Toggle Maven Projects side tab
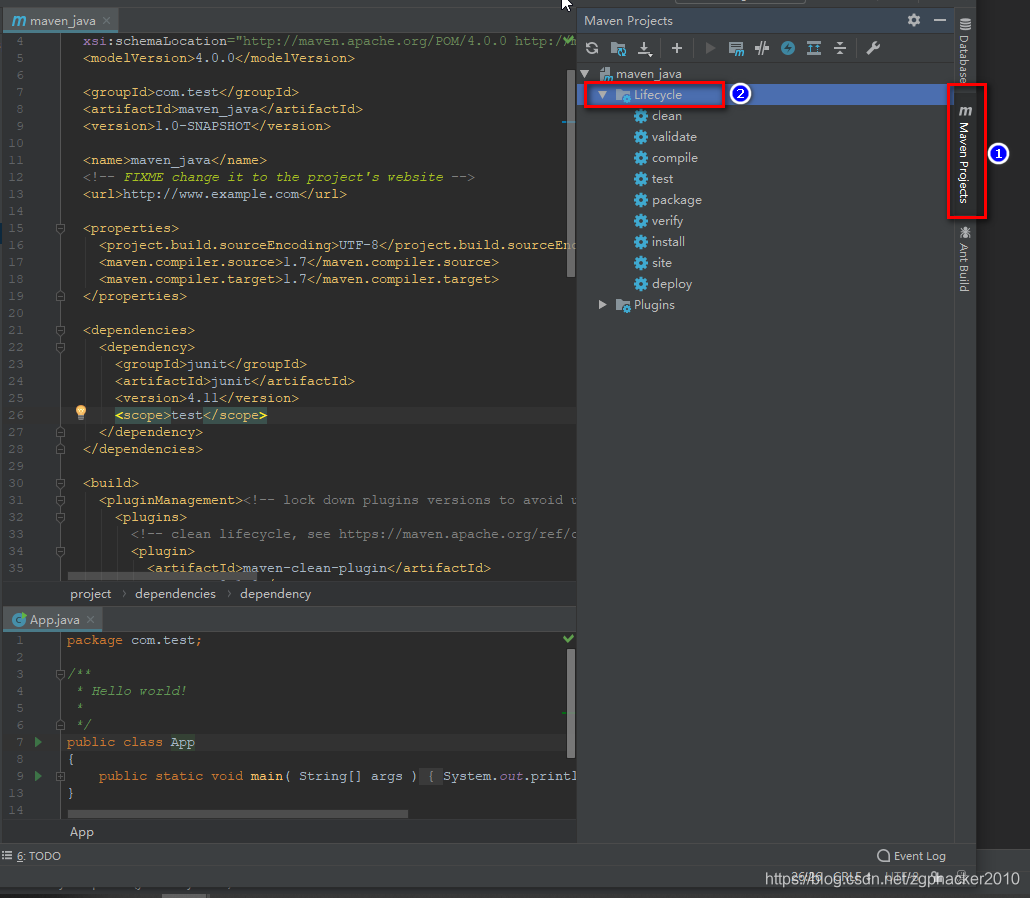The image size is (1030, 898). coord(964,154)
